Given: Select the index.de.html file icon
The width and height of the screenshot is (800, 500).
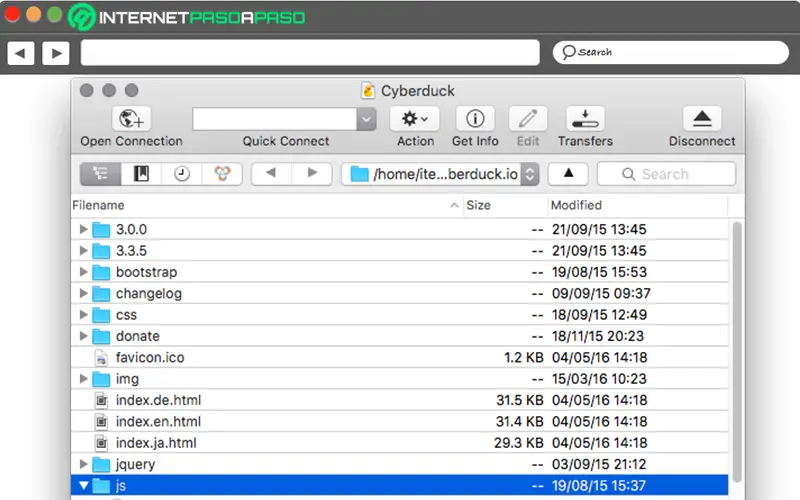Looking at the screenshot, I should [x=102, y=401].
